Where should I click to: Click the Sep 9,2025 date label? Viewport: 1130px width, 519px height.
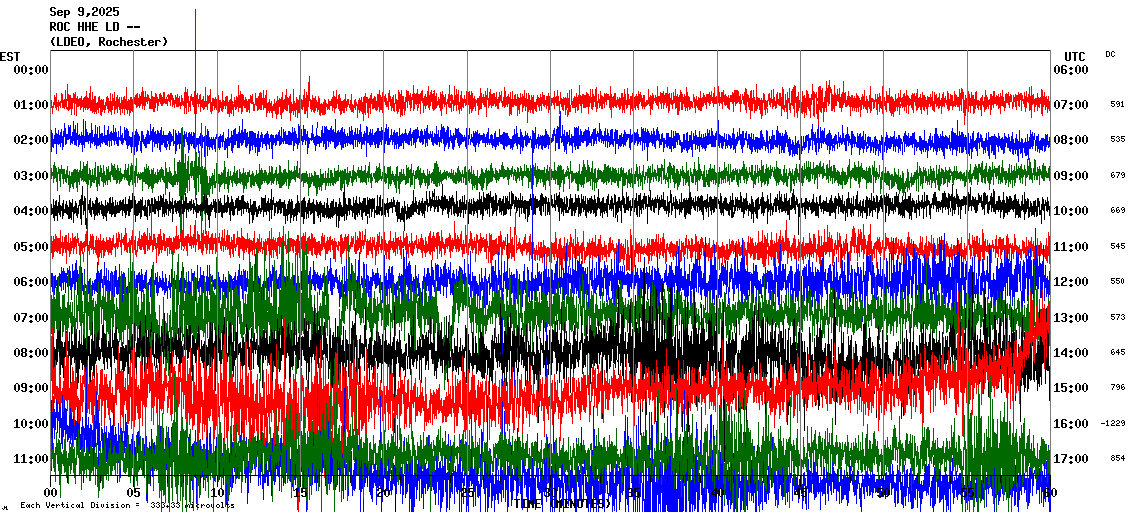click(x=83, y=12)
